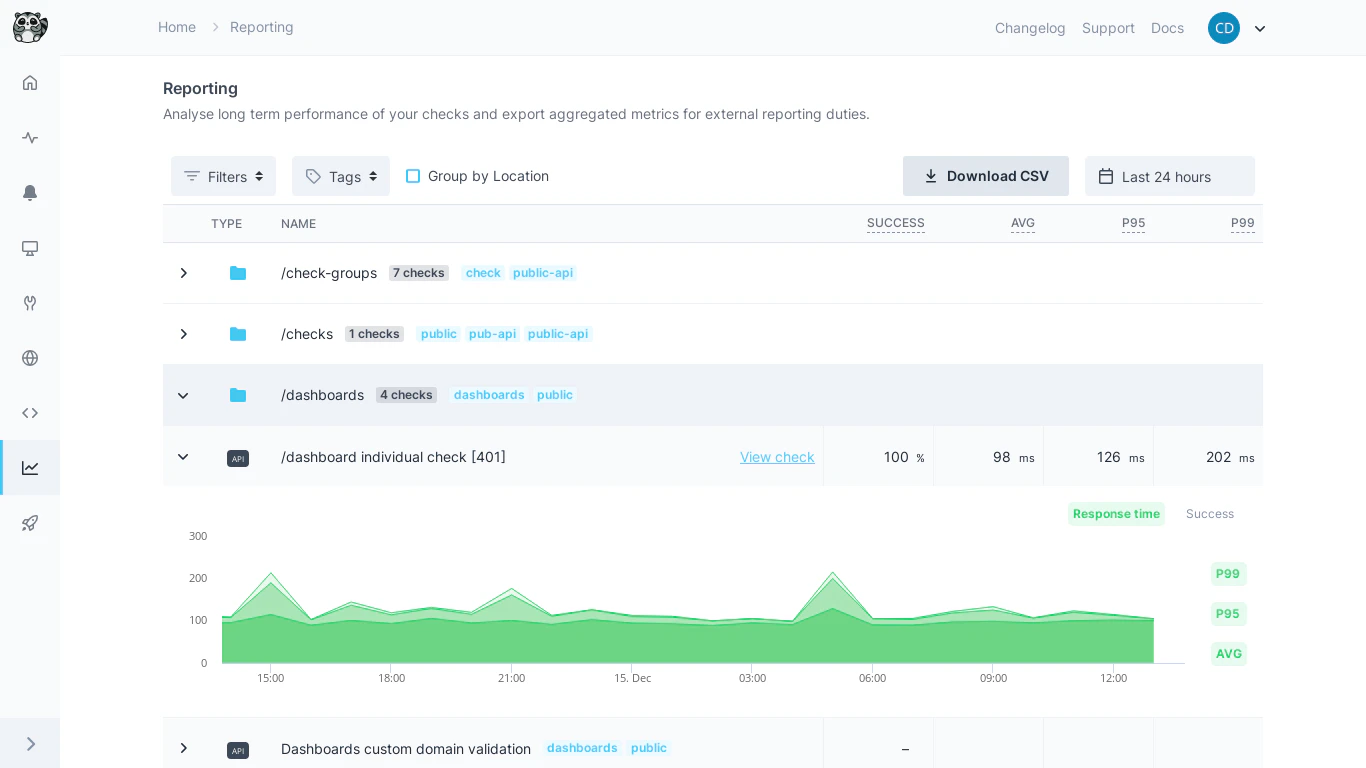The image size is (1366, 768).
Task: Select the Response time chart mode
Action: 1116,513
